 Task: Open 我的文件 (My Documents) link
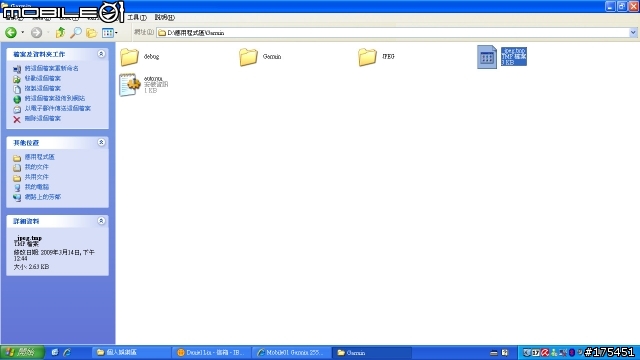pyautogui.click(x=36, y=167)
